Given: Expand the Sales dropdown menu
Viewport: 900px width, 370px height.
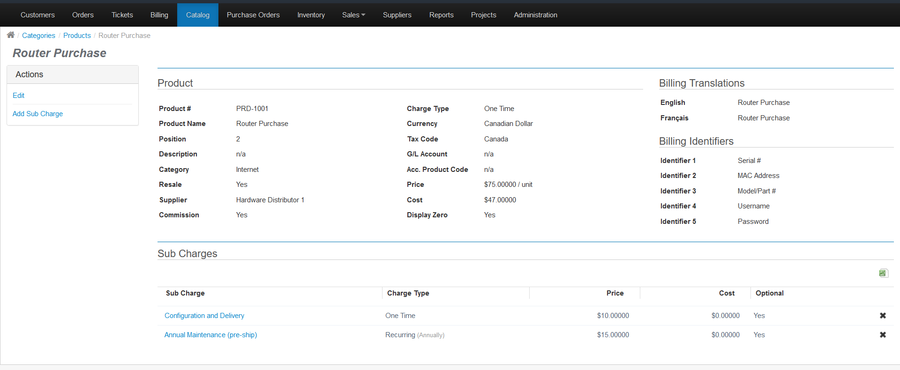Looking at the screenshot, I should pos(354,15).
